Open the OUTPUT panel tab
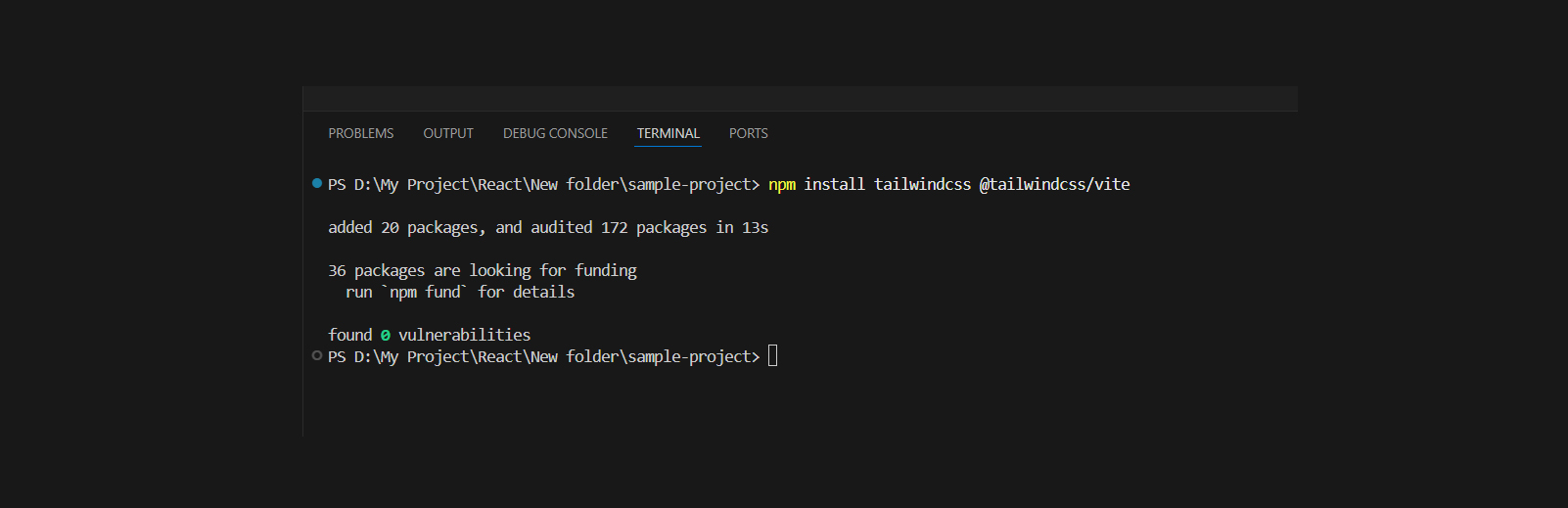Image resolution: width=1568 pixels, height=508 pixels. click(448, 133)
